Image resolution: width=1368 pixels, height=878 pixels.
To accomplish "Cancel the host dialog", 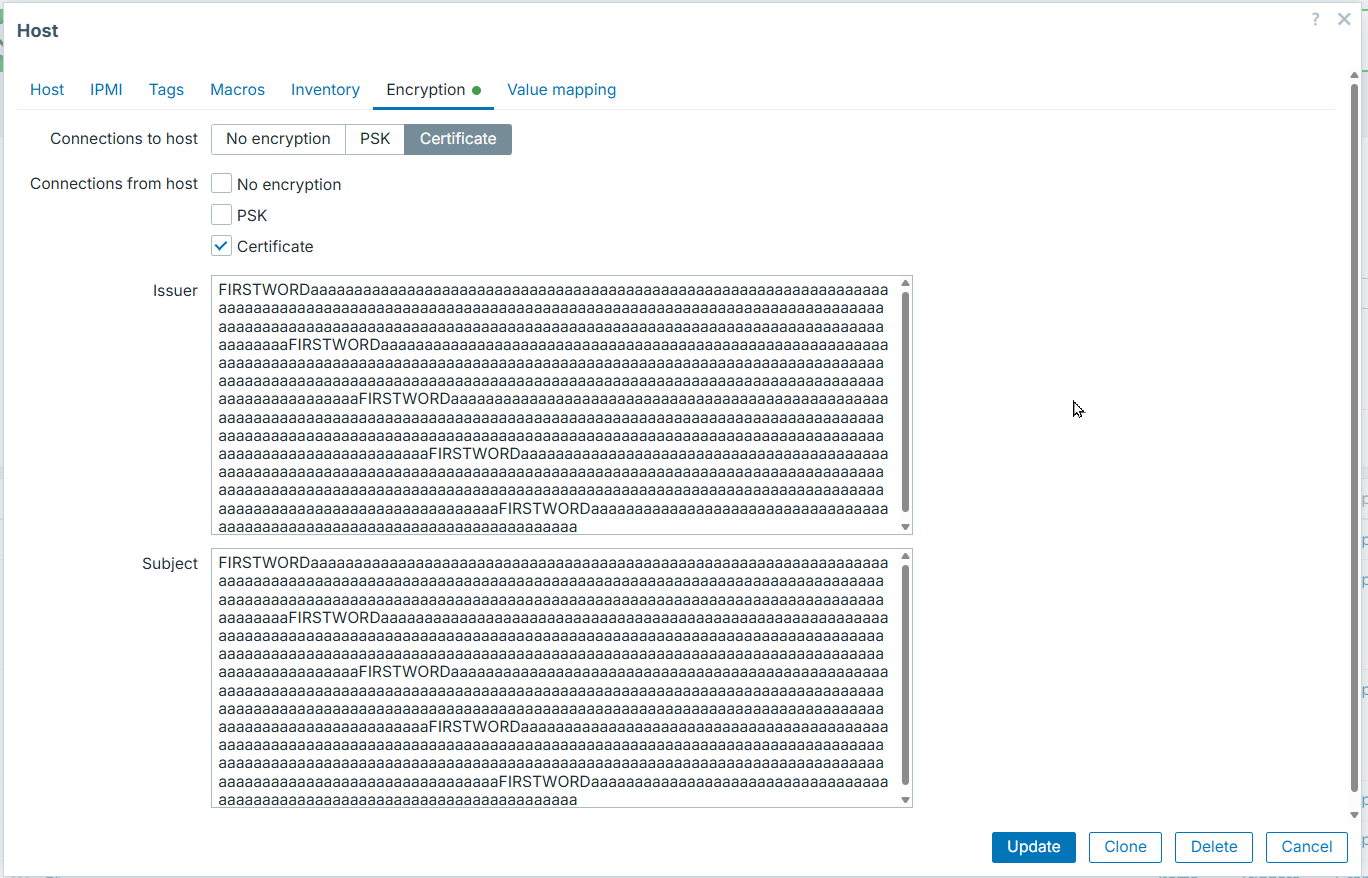I will point(1306,847).
